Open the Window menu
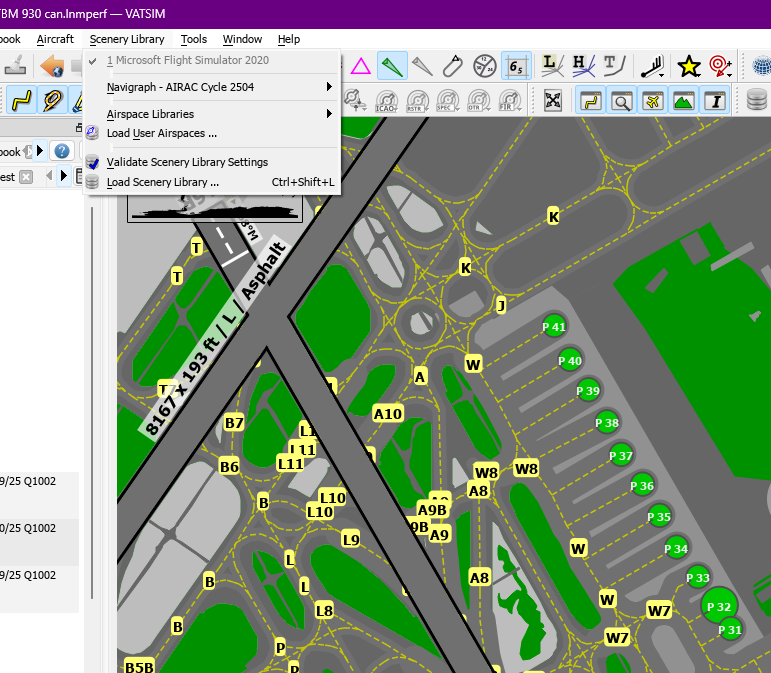 [242, 39]
